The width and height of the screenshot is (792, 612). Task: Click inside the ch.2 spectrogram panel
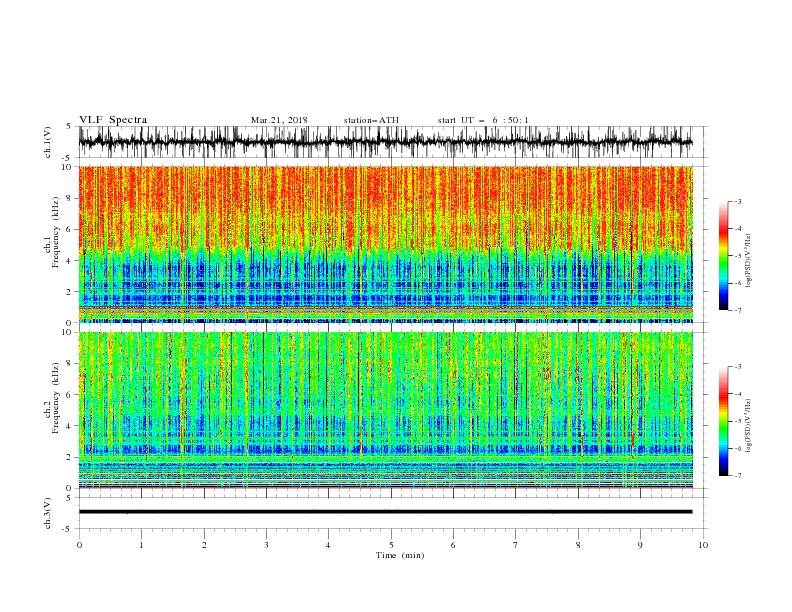click(385, 410)
